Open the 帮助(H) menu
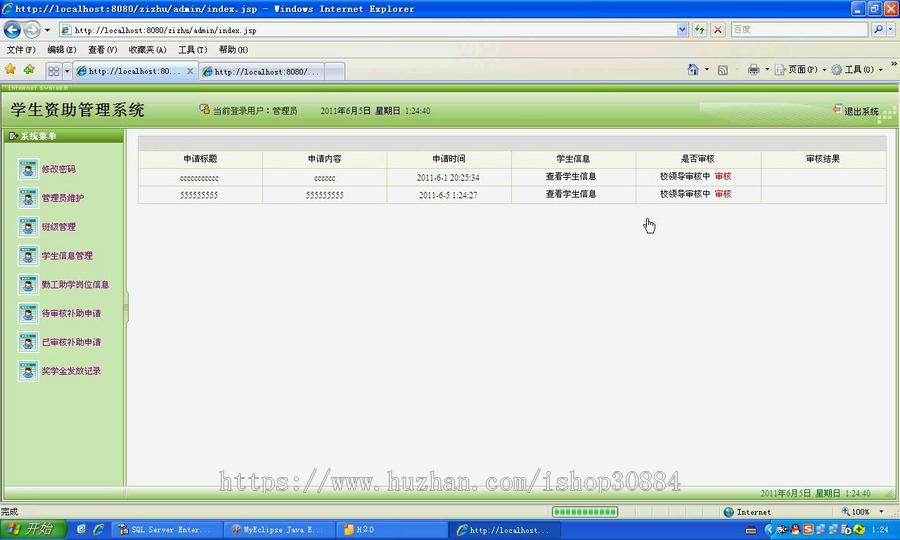 [234, 50]
